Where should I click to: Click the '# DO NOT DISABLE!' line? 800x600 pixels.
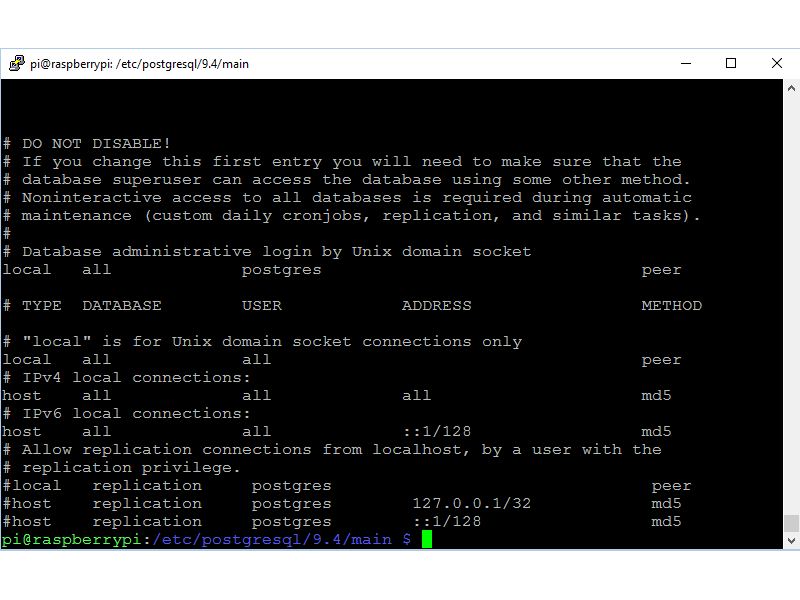[x=86, y=143]
